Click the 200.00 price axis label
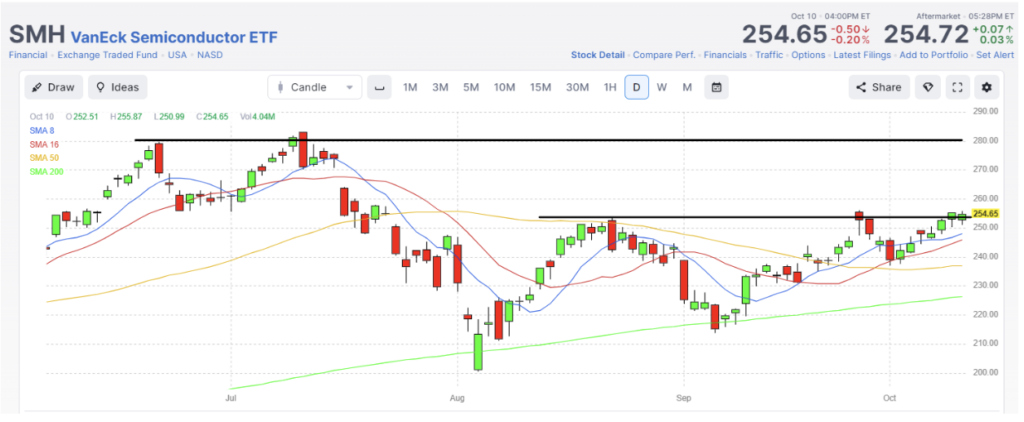The height and width of the screenshot is (422, 1024). coord(985,372)
